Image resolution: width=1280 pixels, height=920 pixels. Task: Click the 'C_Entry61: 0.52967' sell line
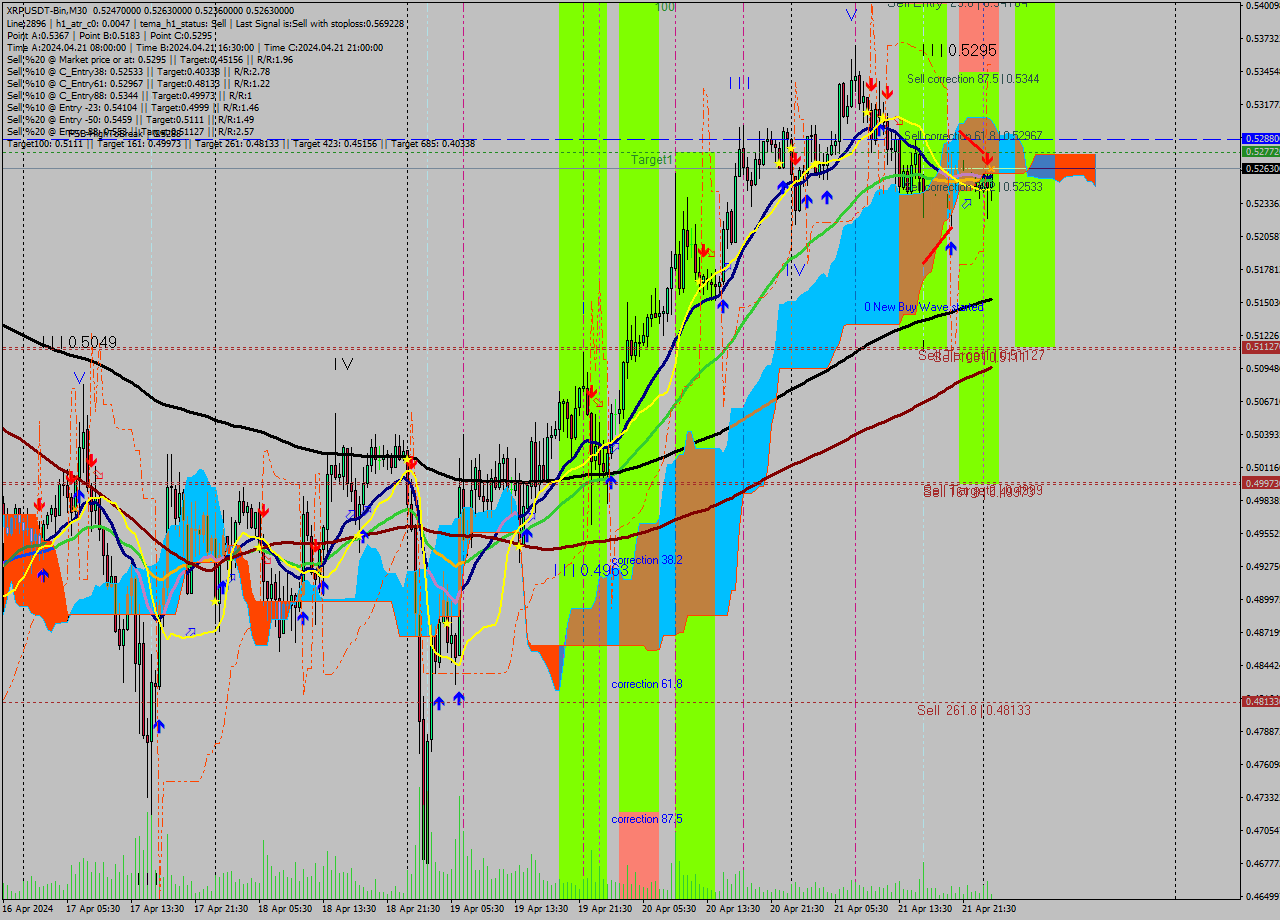[138, 83]
